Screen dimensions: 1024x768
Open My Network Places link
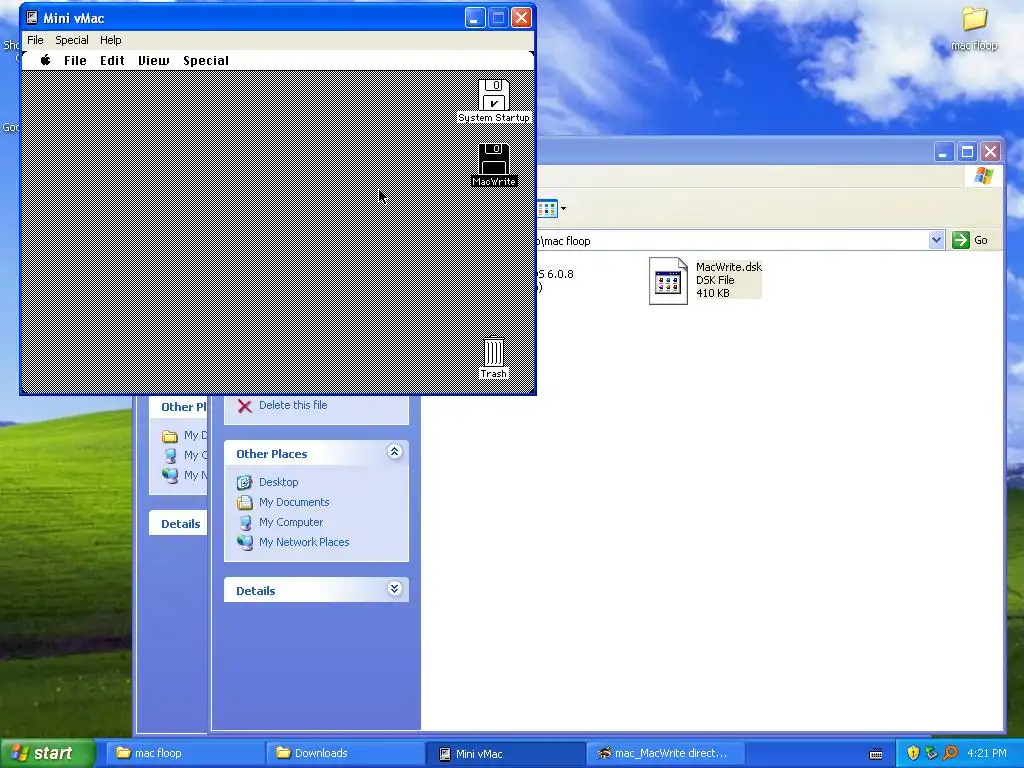tap(304, 542)
